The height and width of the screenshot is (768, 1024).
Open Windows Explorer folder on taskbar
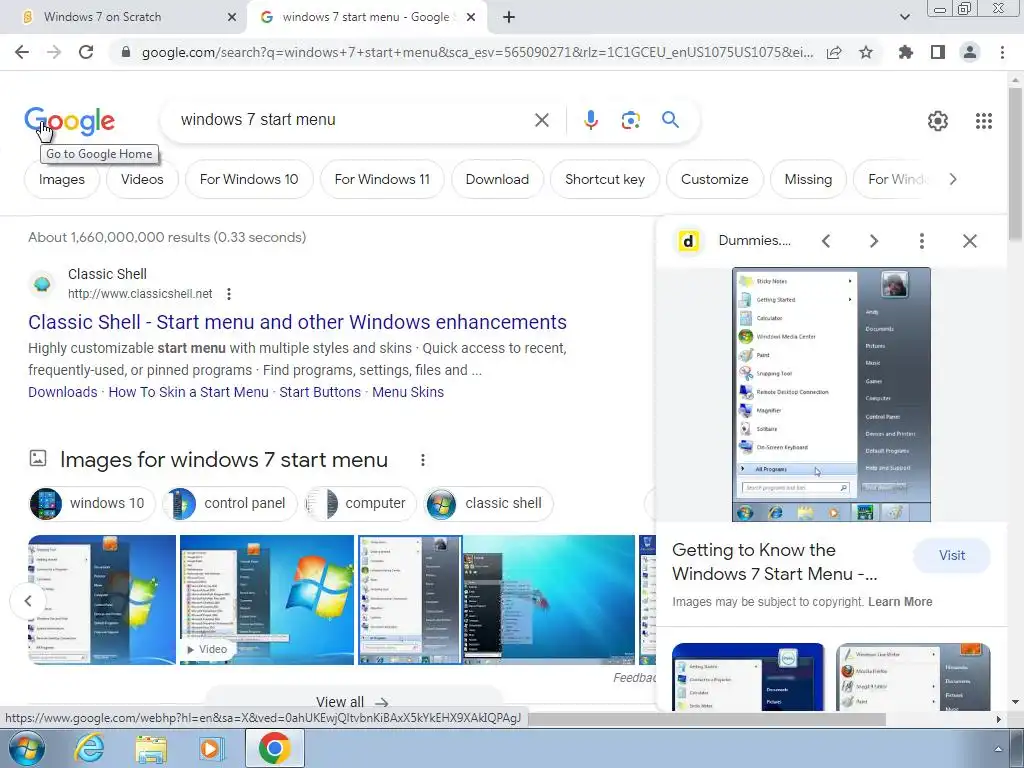pyautogui.click(x=151, y=749)
